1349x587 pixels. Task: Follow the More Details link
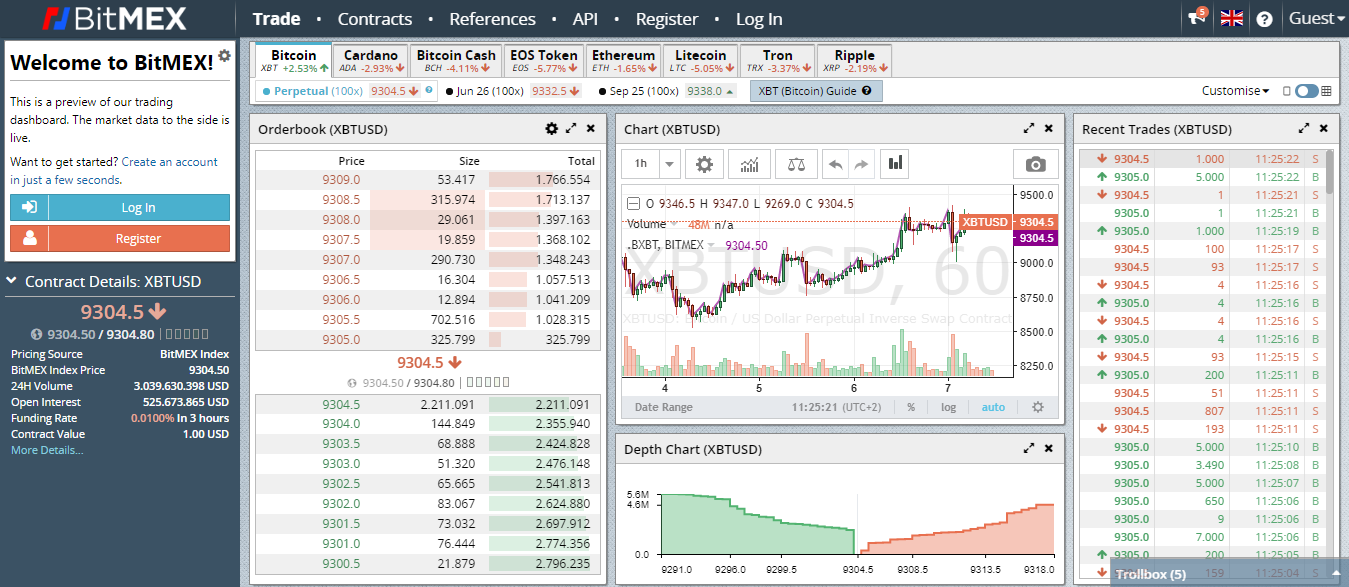(x=47, y=450)
